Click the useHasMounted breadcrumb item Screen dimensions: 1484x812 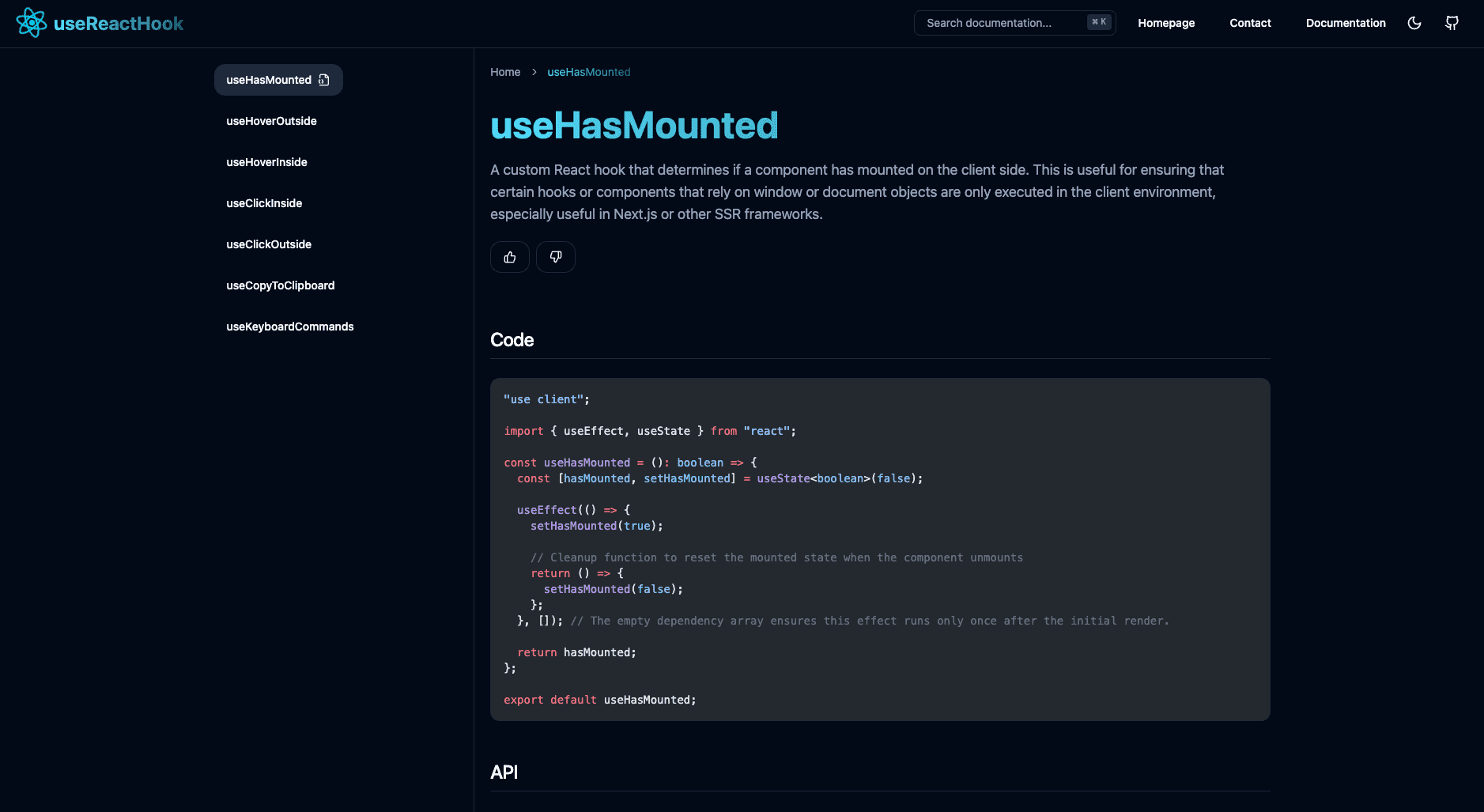click(589, 72)
